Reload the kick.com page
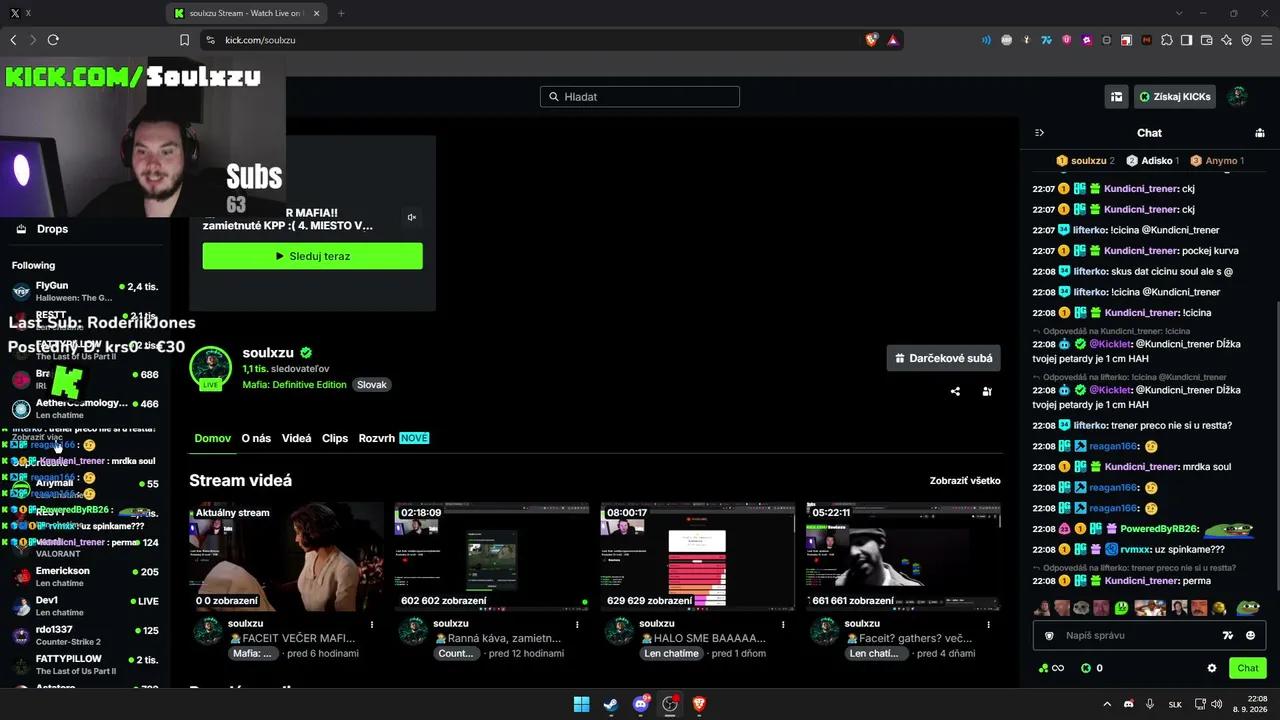The width and height of the screenshot is (1280, 720). click(x=53, y=40)
